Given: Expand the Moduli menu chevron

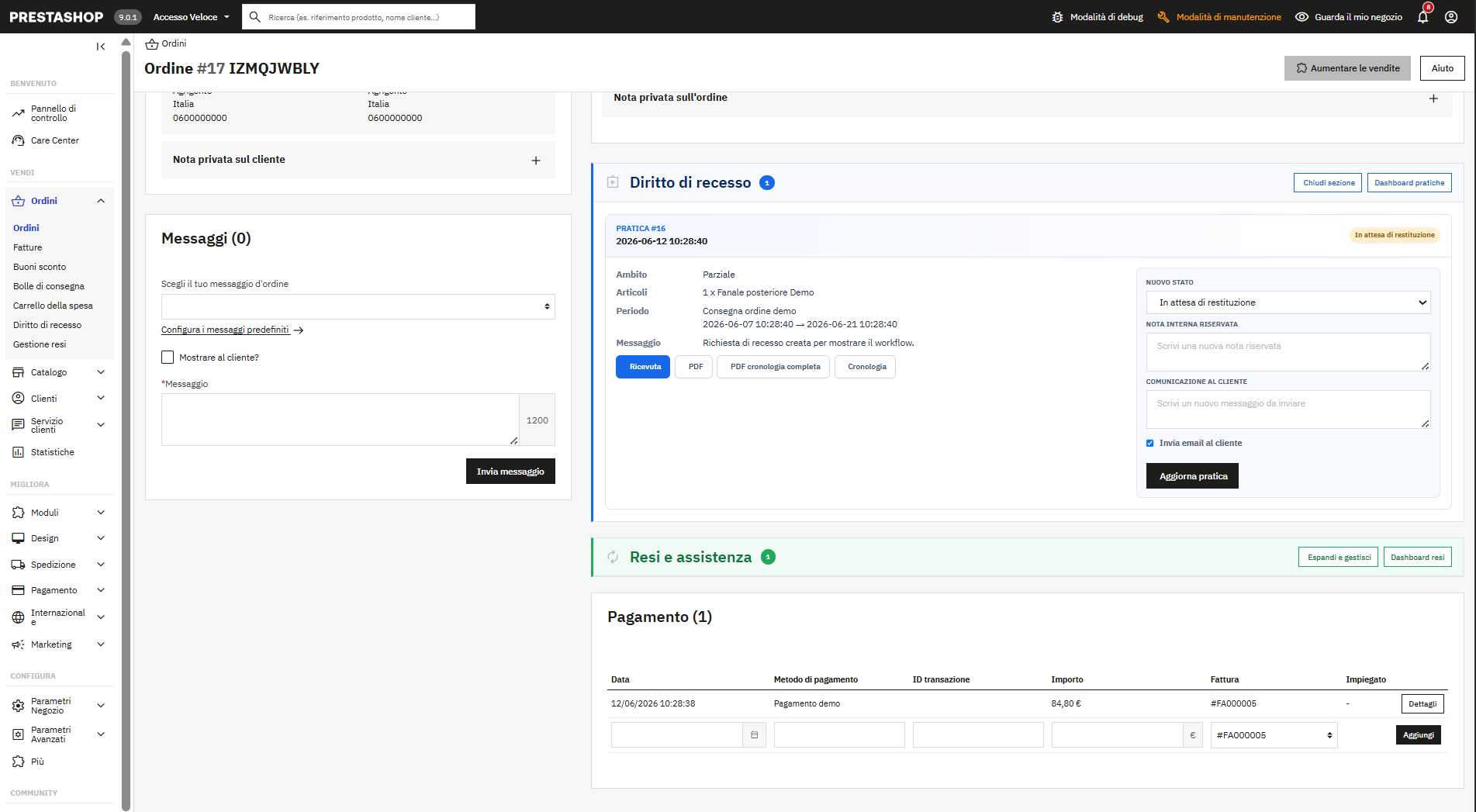Looking at the screenshot, I should [101, 513].
